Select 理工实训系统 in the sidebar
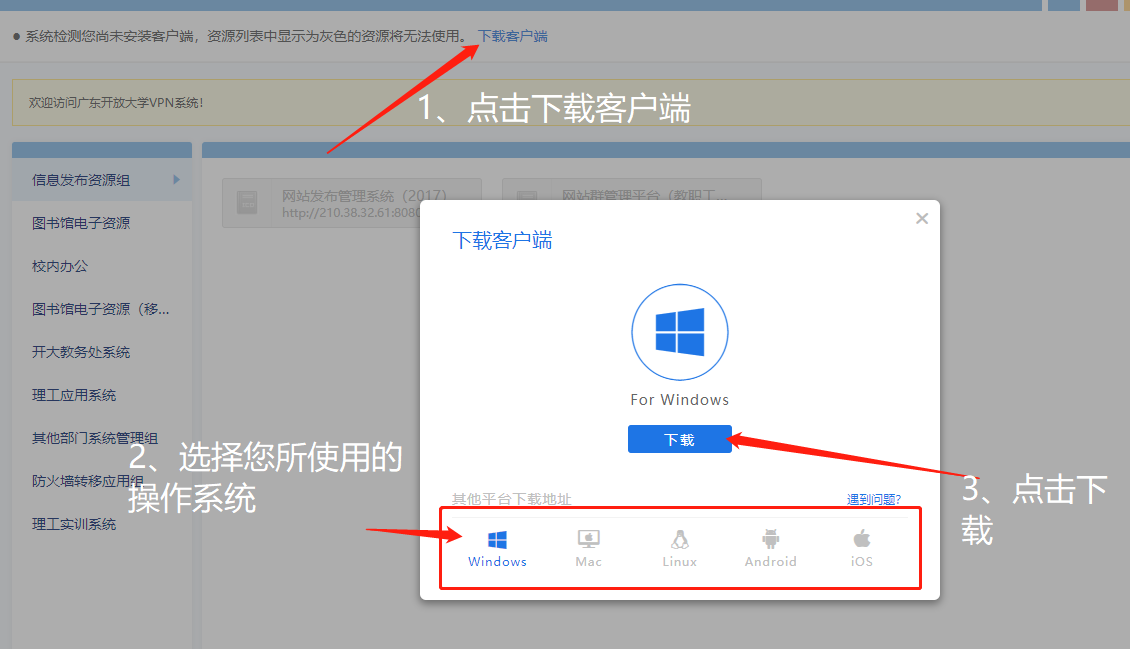 point(74,524)
